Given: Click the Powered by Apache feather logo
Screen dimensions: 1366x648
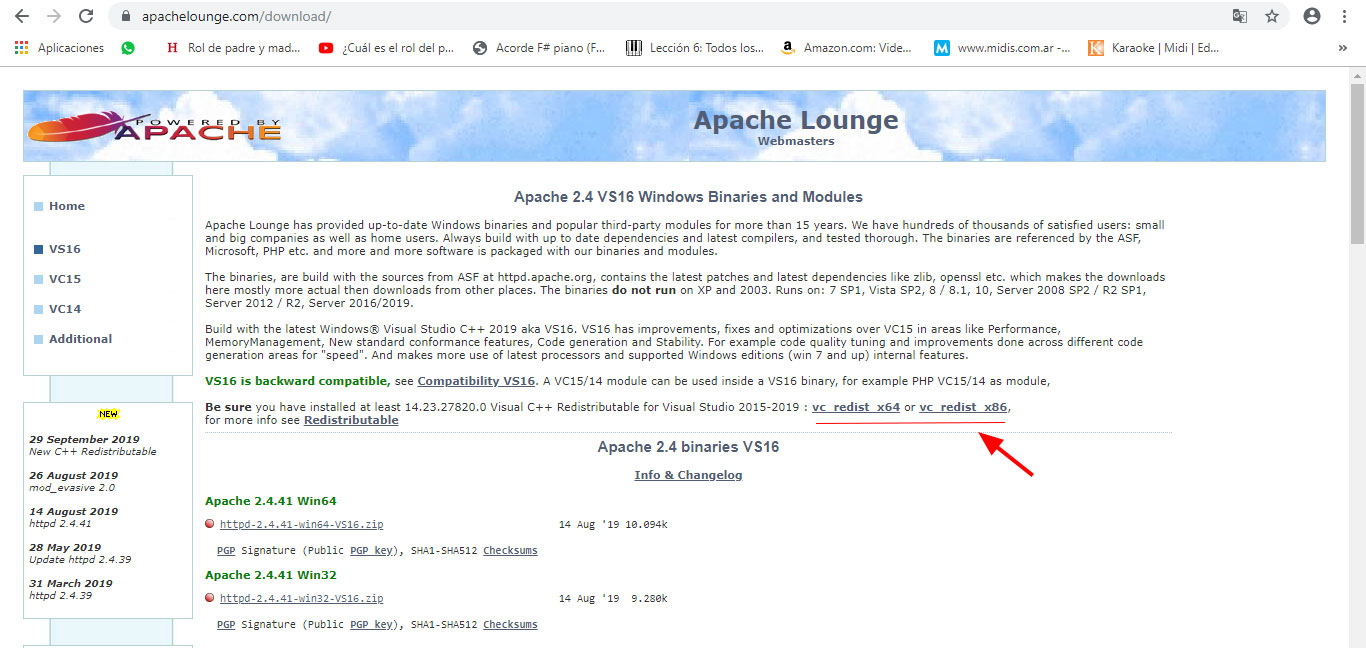Looking at the screenshot, I should click(154, 126).
